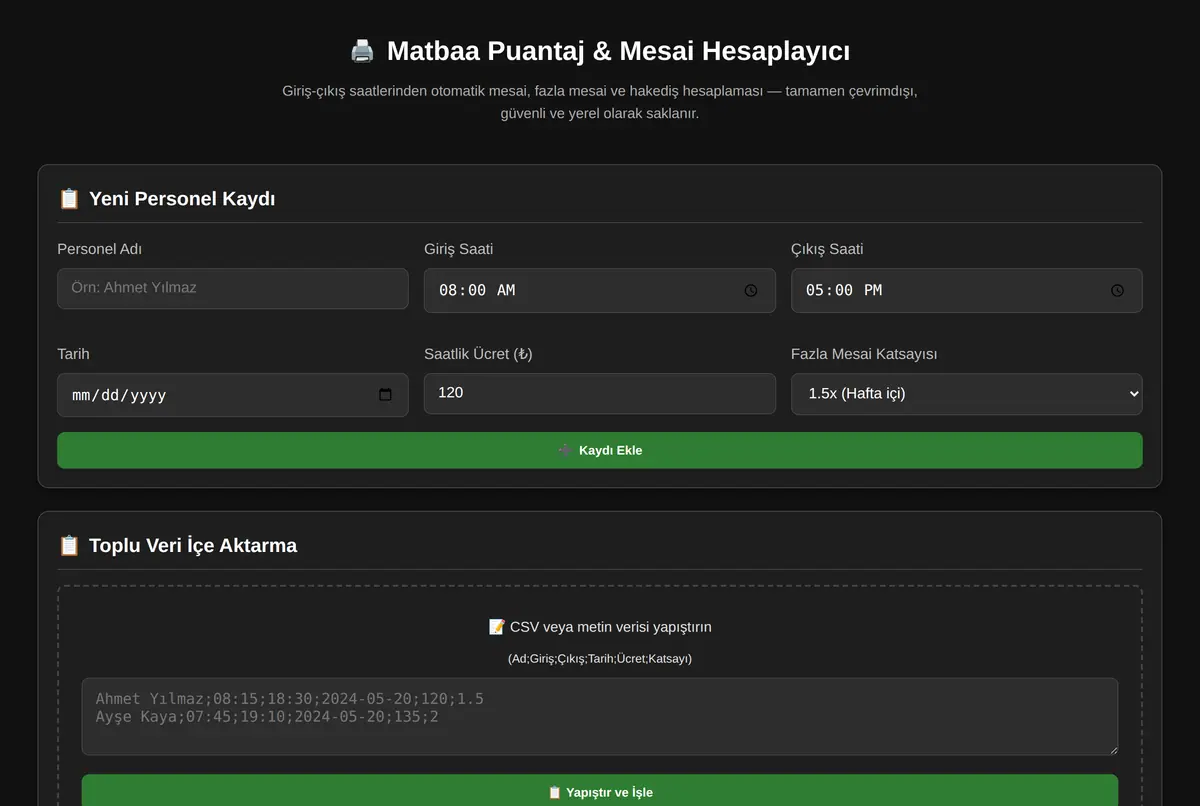Image resolution: width=1200 pixels, height=806 pixels.
Task: Open the clock picker in Giriş Saati
Action: (751, 290)
